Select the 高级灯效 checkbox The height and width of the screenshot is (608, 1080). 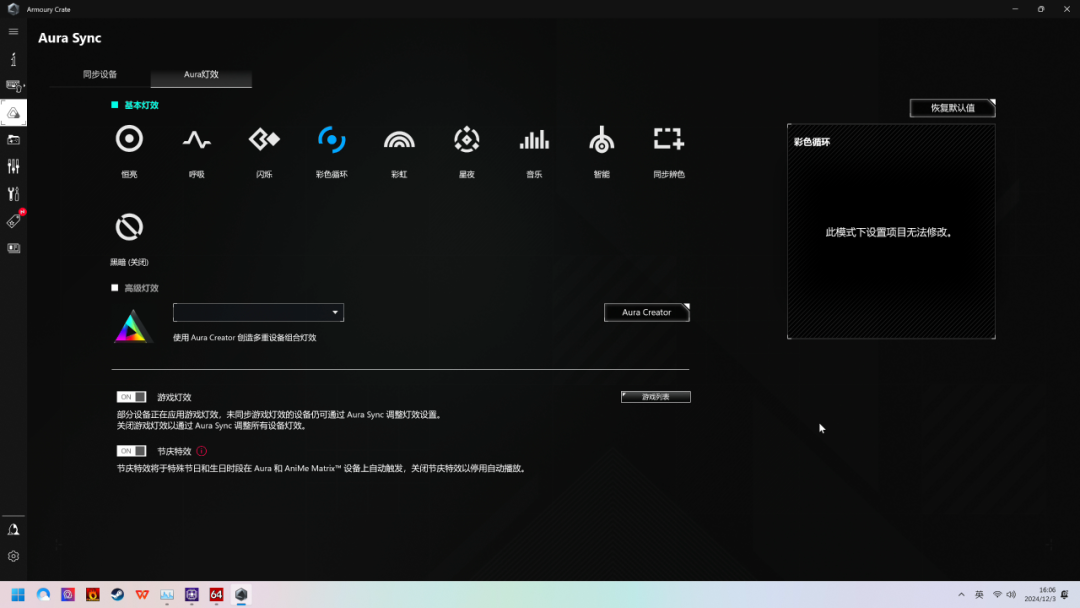pyautogui.click(x=114, y=288)
